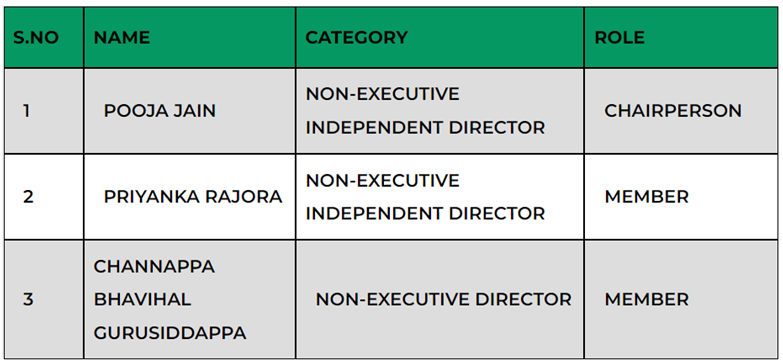
Task: Click the MEMBER role in row 2
Action: click(681, 197)
